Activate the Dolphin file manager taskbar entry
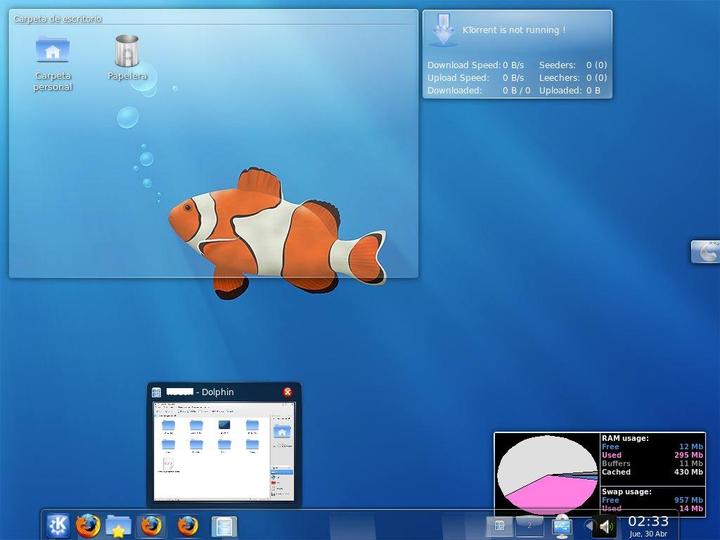 [x=224, y=527]
